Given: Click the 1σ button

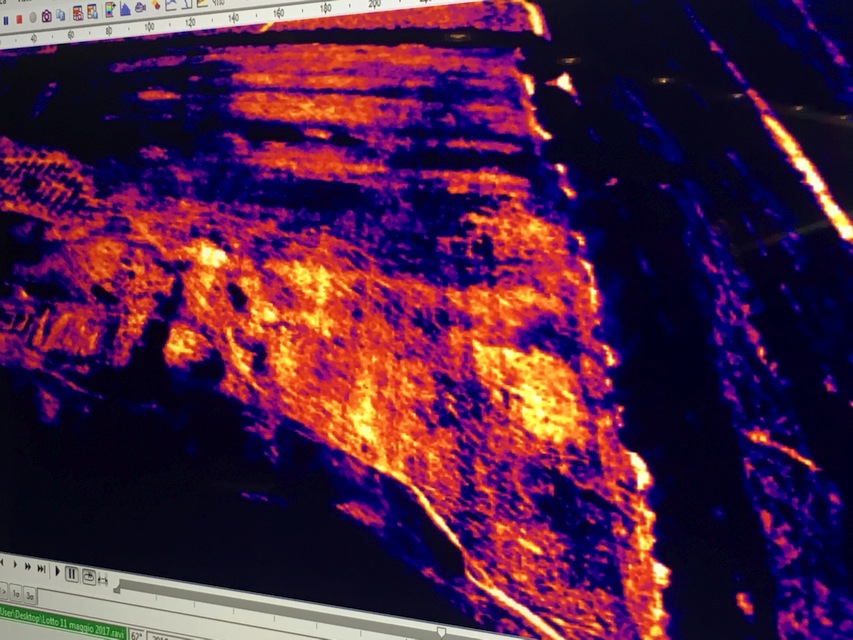Looking at the screenshot, I should pyautogui.click(x=16, y=593).
